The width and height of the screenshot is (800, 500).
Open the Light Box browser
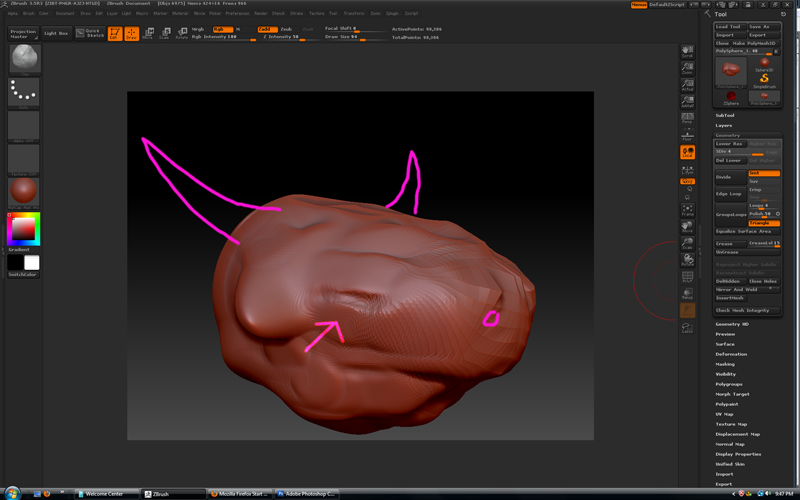(56, 33)
